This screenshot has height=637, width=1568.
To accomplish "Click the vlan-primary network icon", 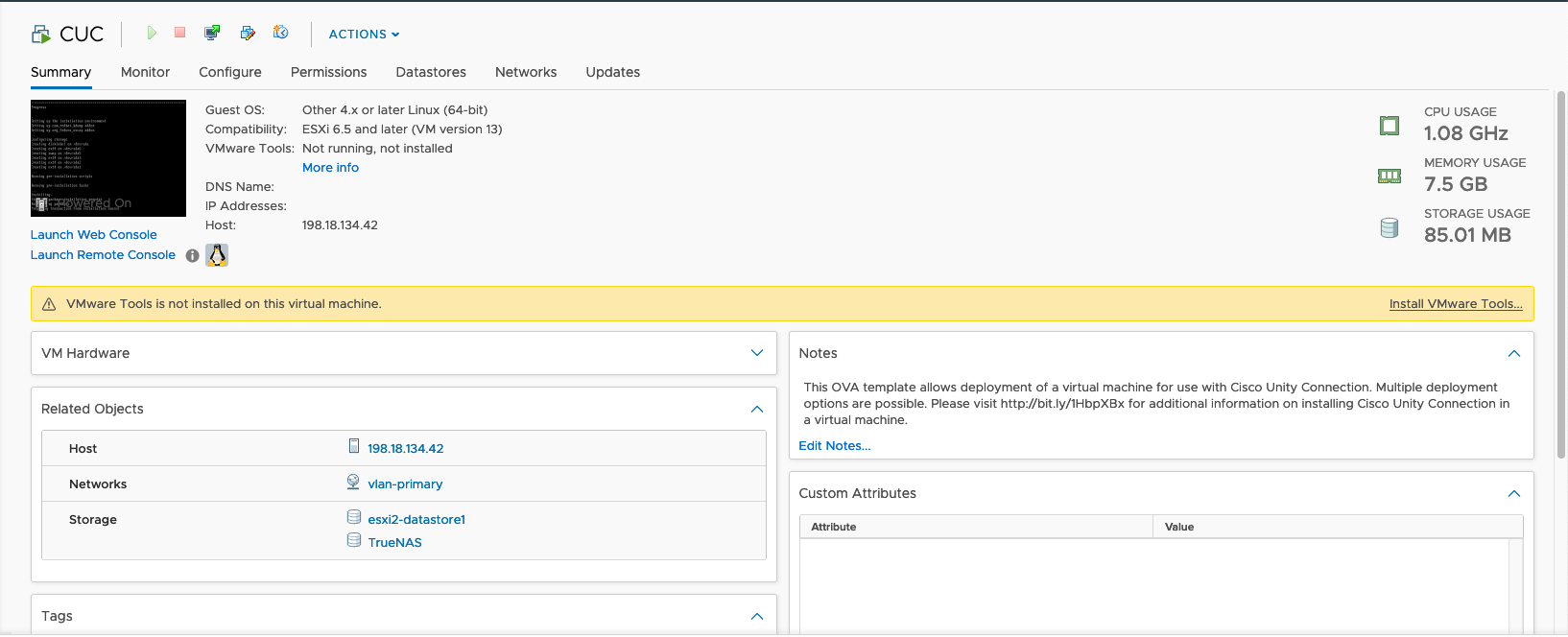I will 353,483.
